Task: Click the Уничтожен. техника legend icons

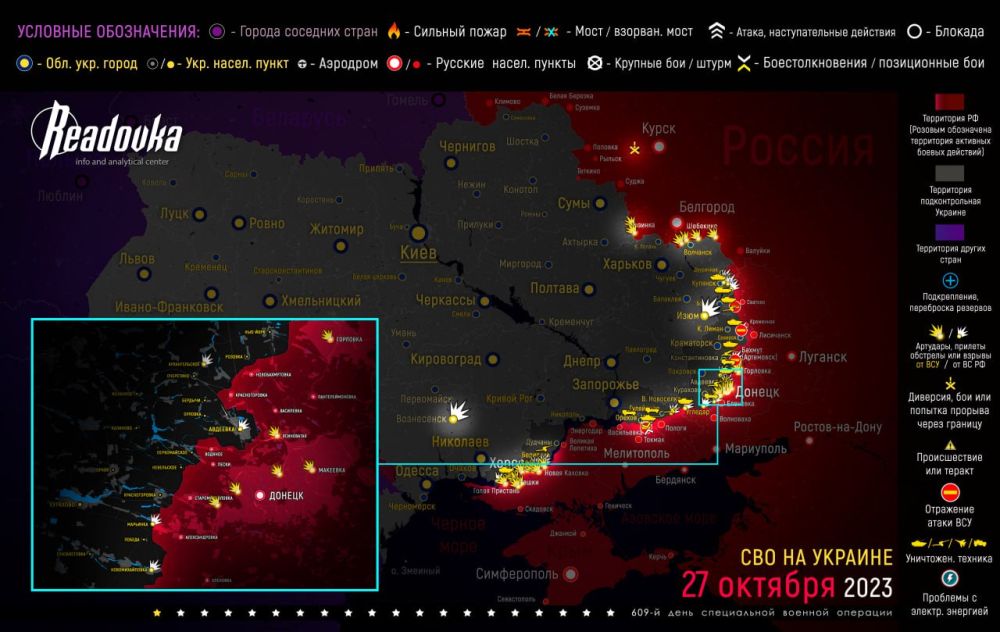Action: 948,543
